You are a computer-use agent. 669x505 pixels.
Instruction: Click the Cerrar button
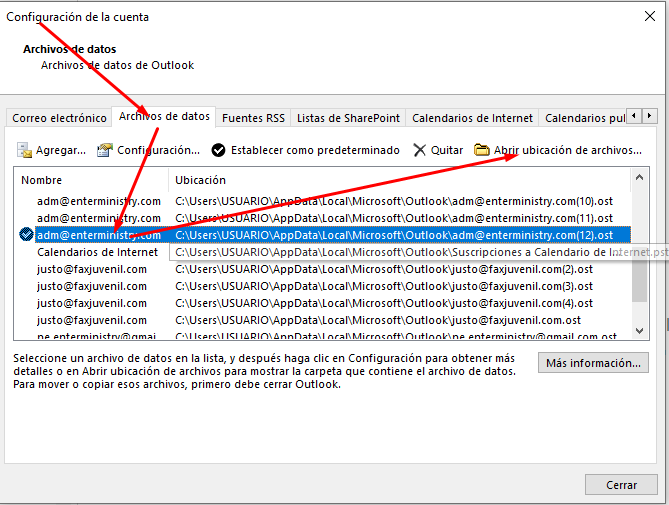(621, 485)
